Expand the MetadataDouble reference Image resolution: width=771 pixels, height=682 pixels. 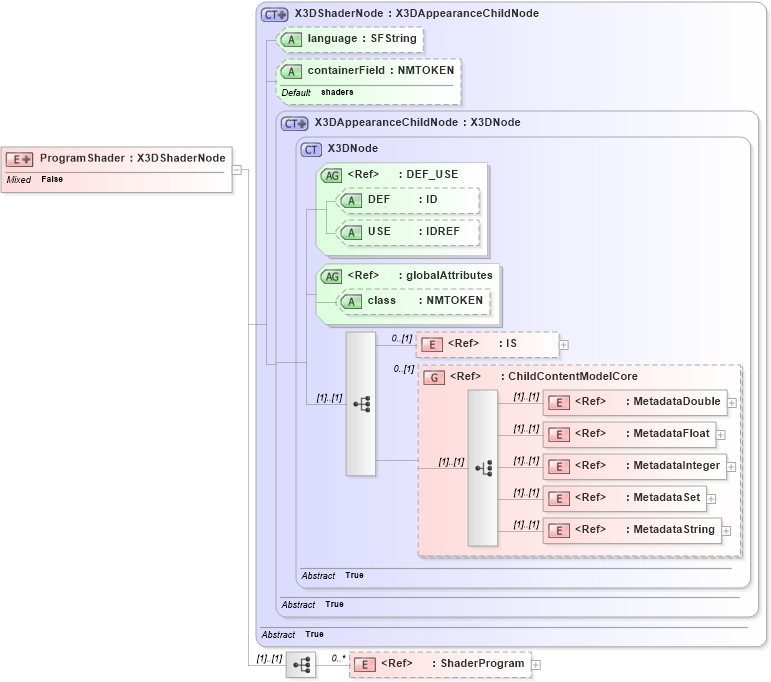click(732, 403)
